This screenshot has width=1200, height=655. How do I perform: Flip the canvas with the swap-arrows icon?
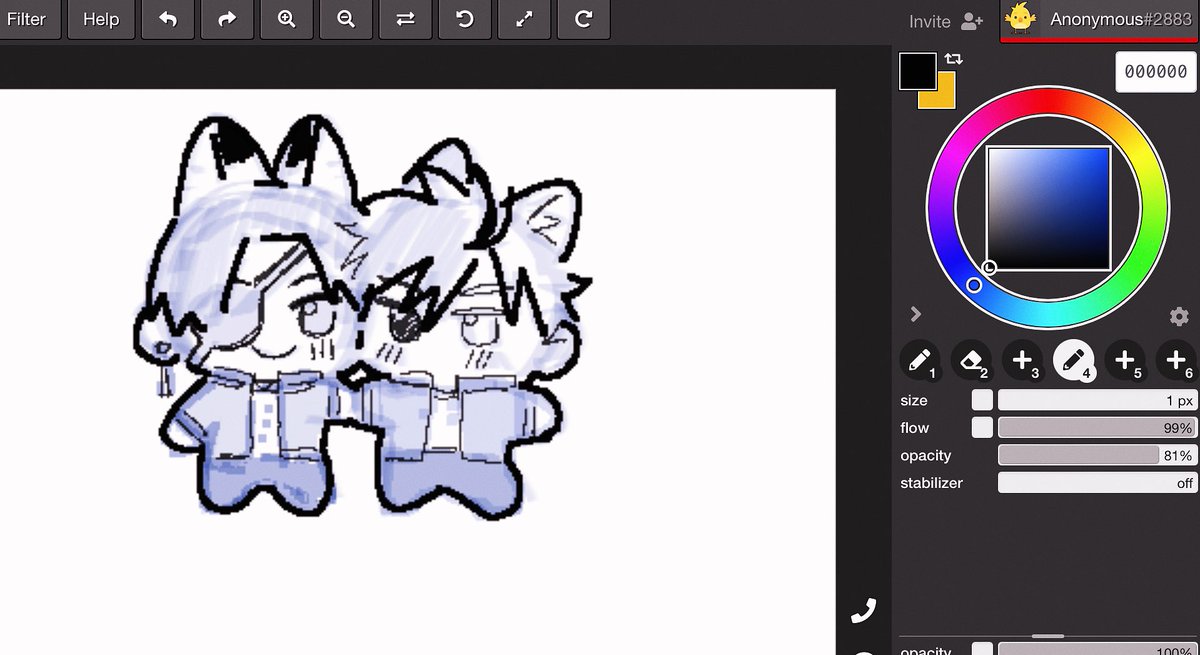click(405, 19)
